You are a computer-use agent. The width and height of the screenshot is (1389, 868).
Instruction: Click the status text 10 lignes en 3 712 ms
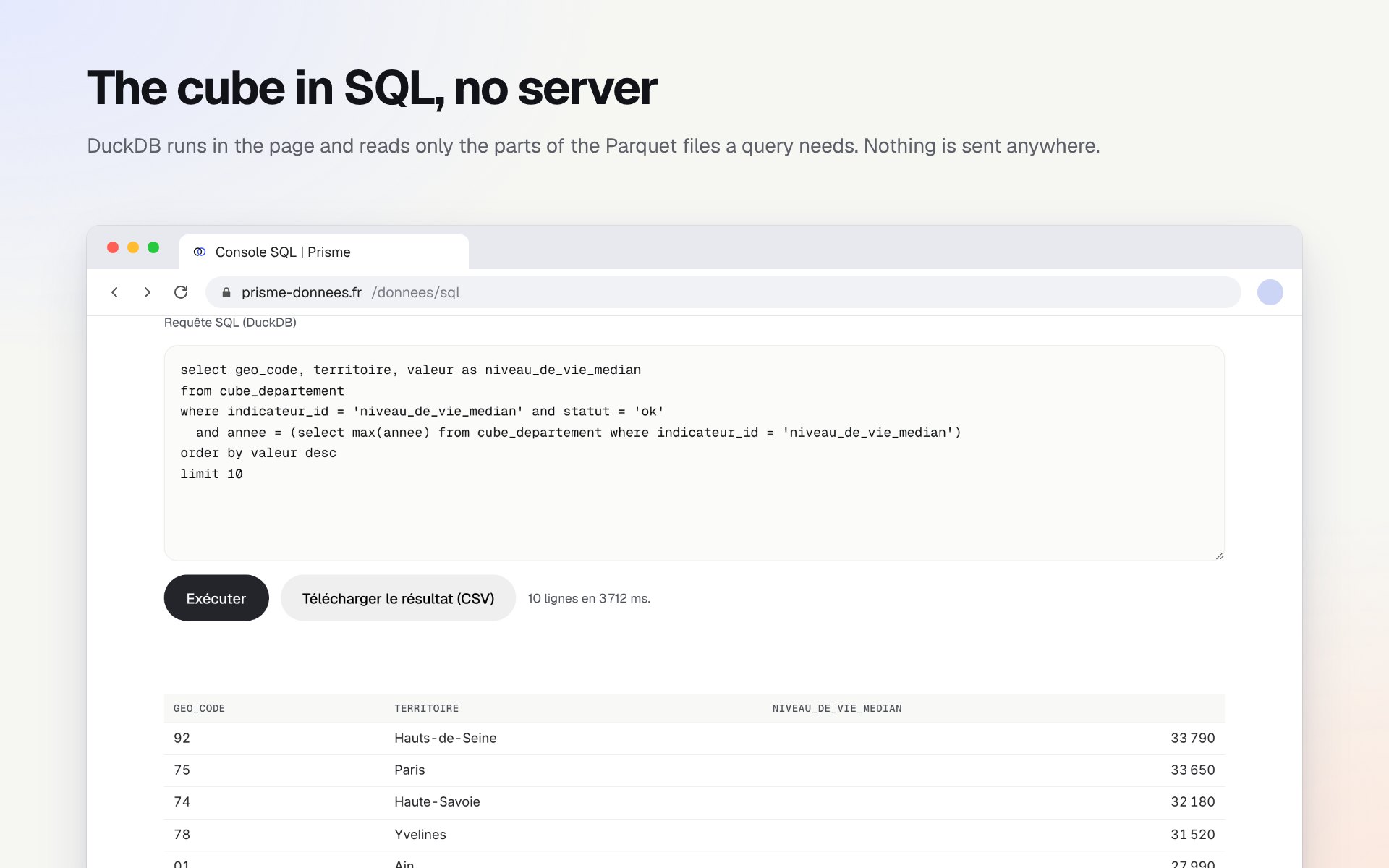[589, 598]
